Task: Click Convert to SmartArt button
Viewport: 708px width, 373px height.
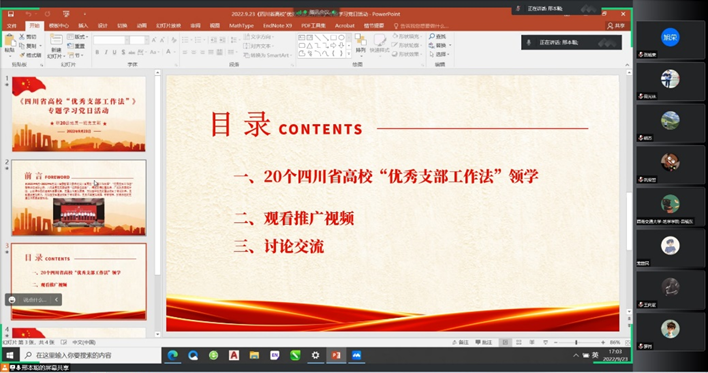Action: point(266,55)
